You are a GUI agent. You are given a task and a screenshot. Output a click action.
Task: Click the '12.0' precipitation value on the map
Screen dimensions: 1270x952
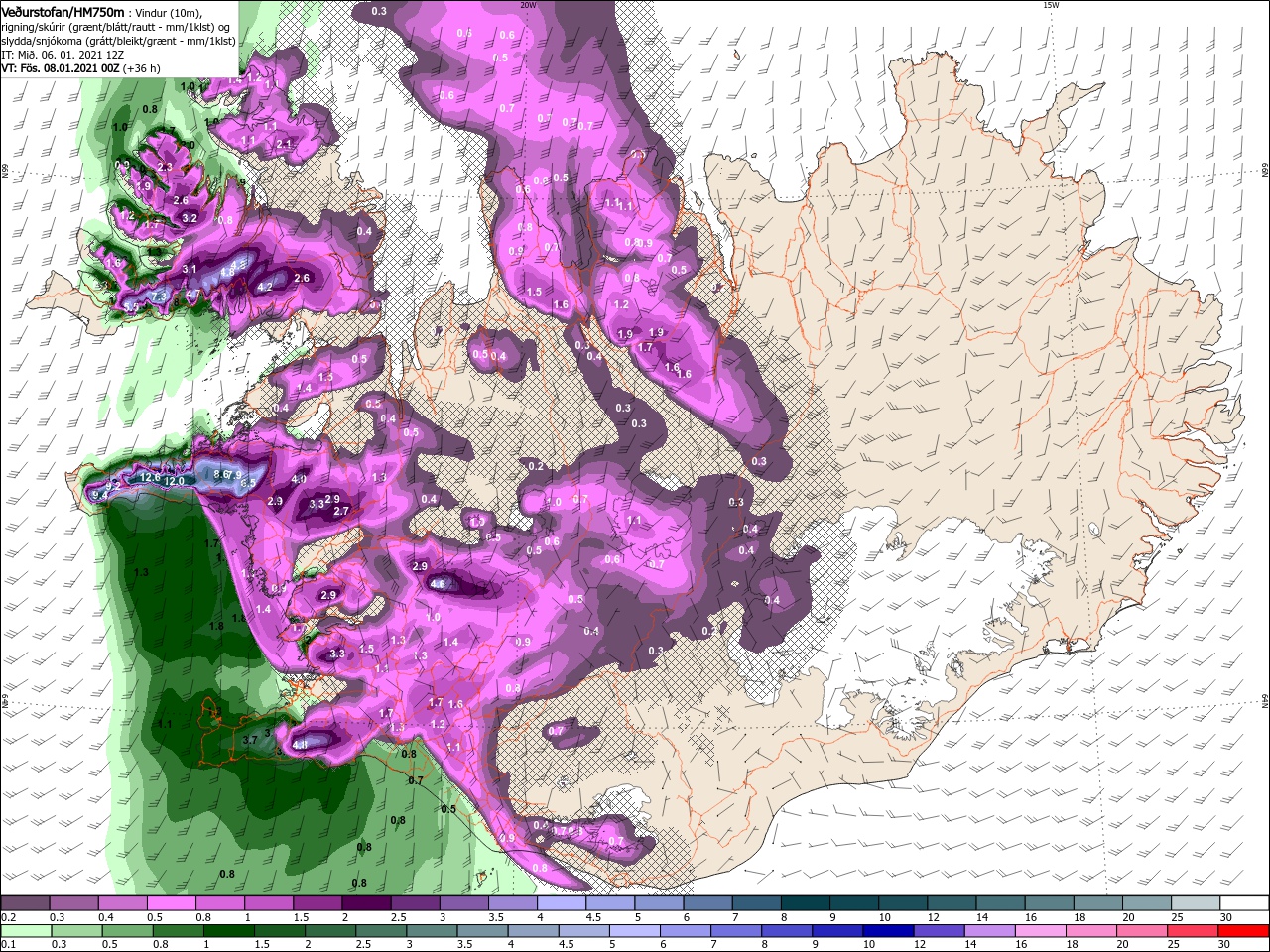(175, 481)
